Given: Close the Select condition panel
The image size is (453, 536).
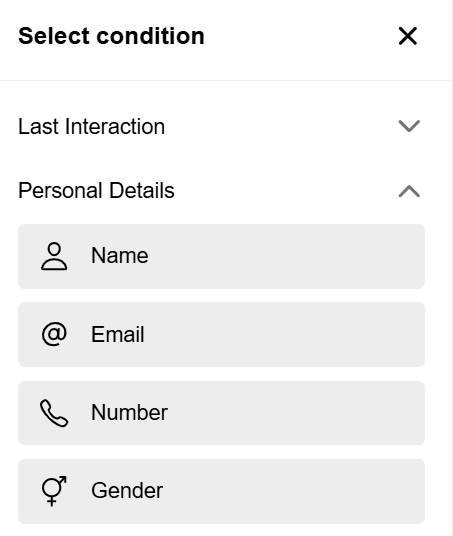Looking at the screenshot, I should (408, 36).
